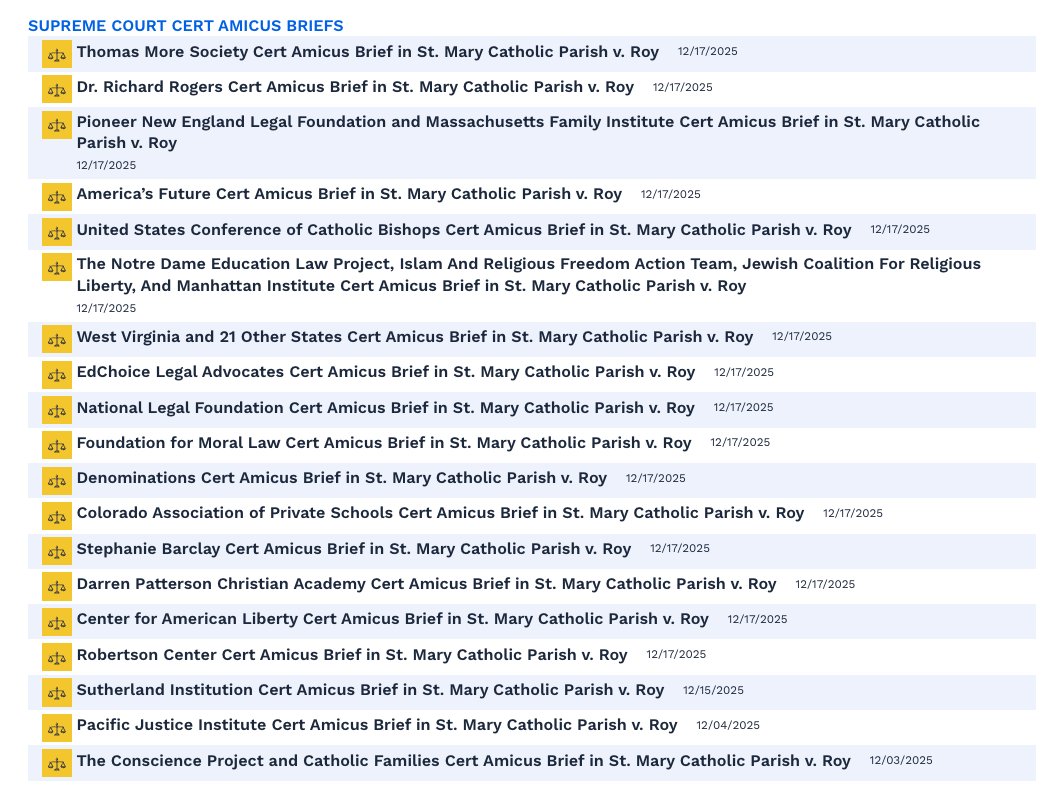The image size is (1051, 799).
Task: Click scales icon beside Denominations brief
Action: tap(57, 481)
